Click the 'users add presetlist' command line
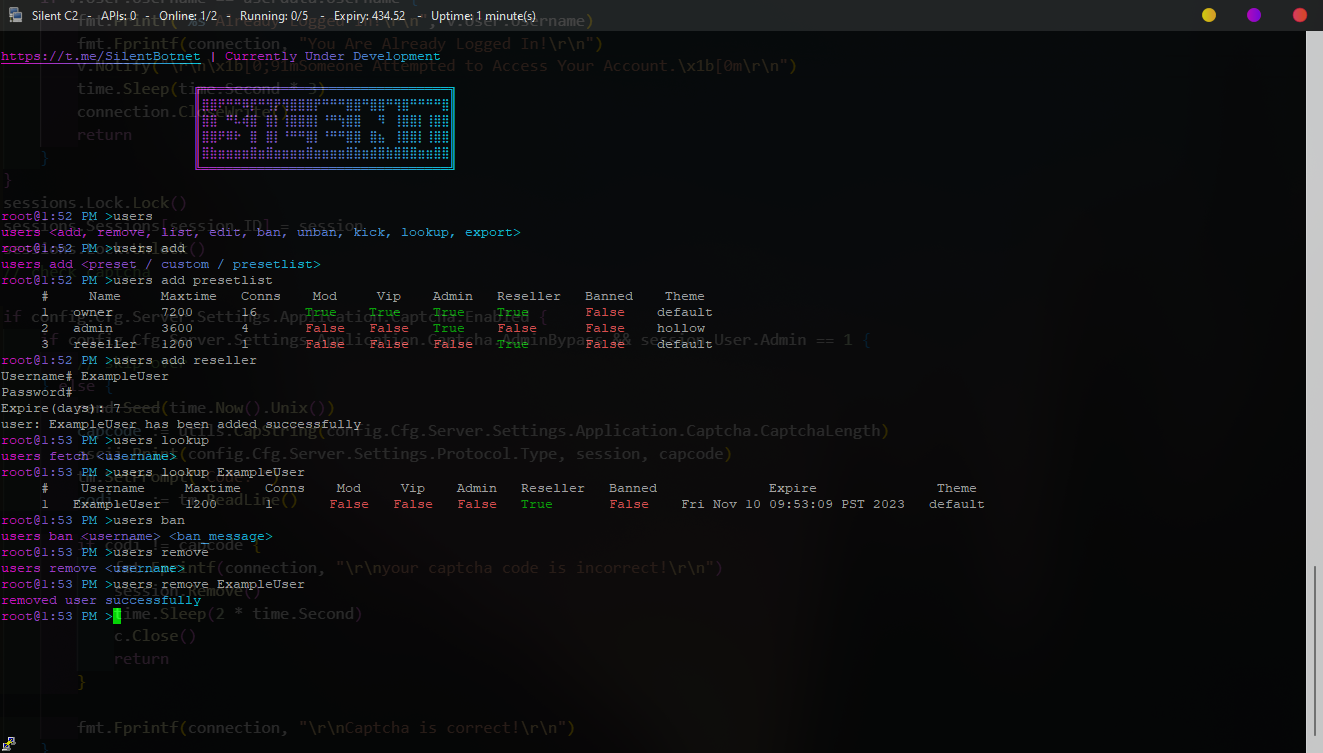This screenshot has width=1323, height=753. tap(137, 280)
